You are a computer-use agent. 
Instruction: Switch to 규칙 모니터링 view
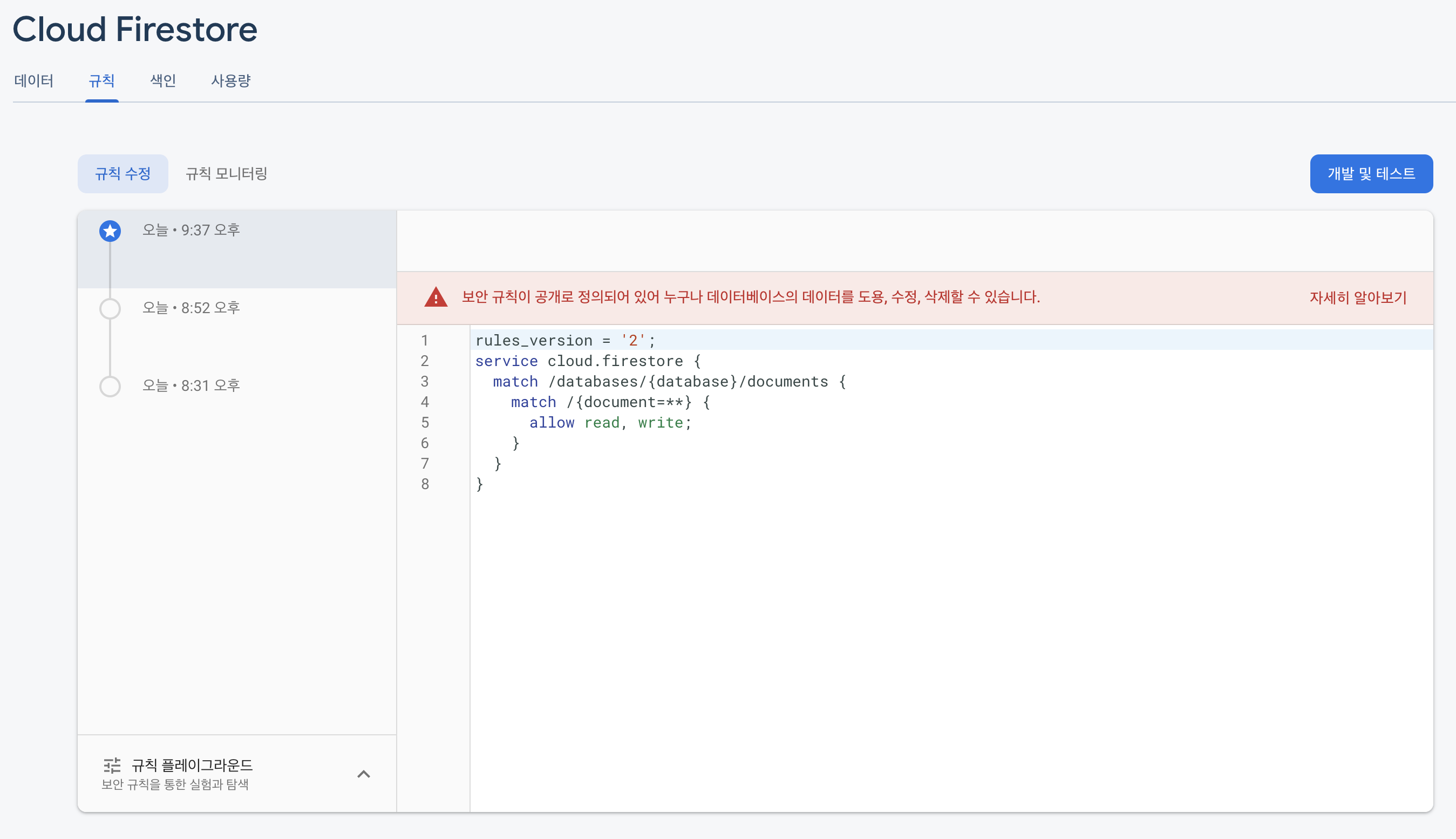pyautogui.click(x=226, y=173)
